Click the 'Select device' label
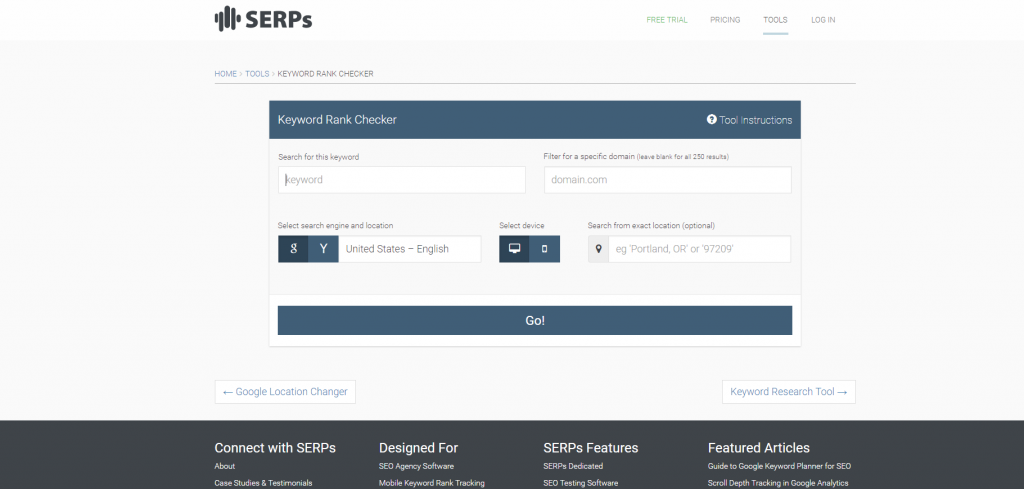This screenshot has height=489, width=1024. point(522,225)
